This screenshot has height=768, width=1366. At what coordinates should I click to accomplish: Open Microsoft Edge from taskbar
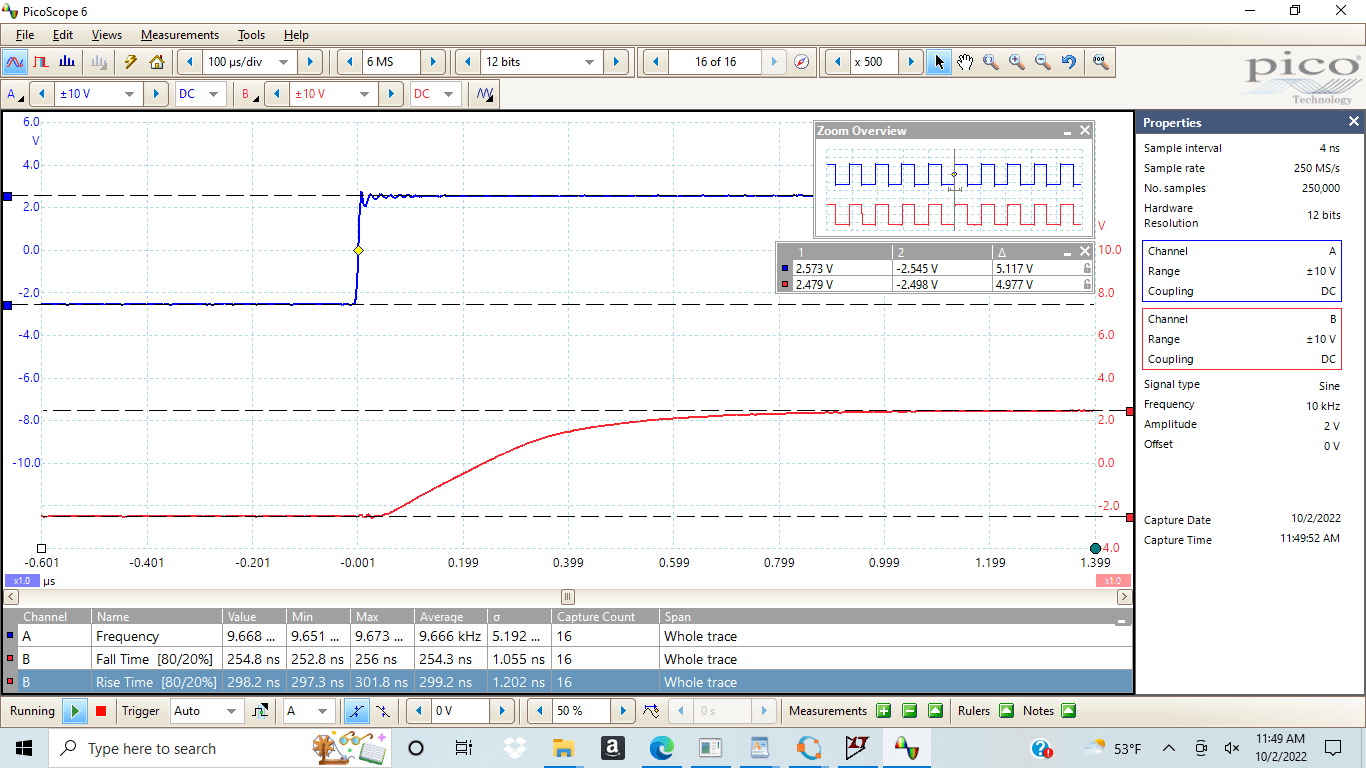661,748
